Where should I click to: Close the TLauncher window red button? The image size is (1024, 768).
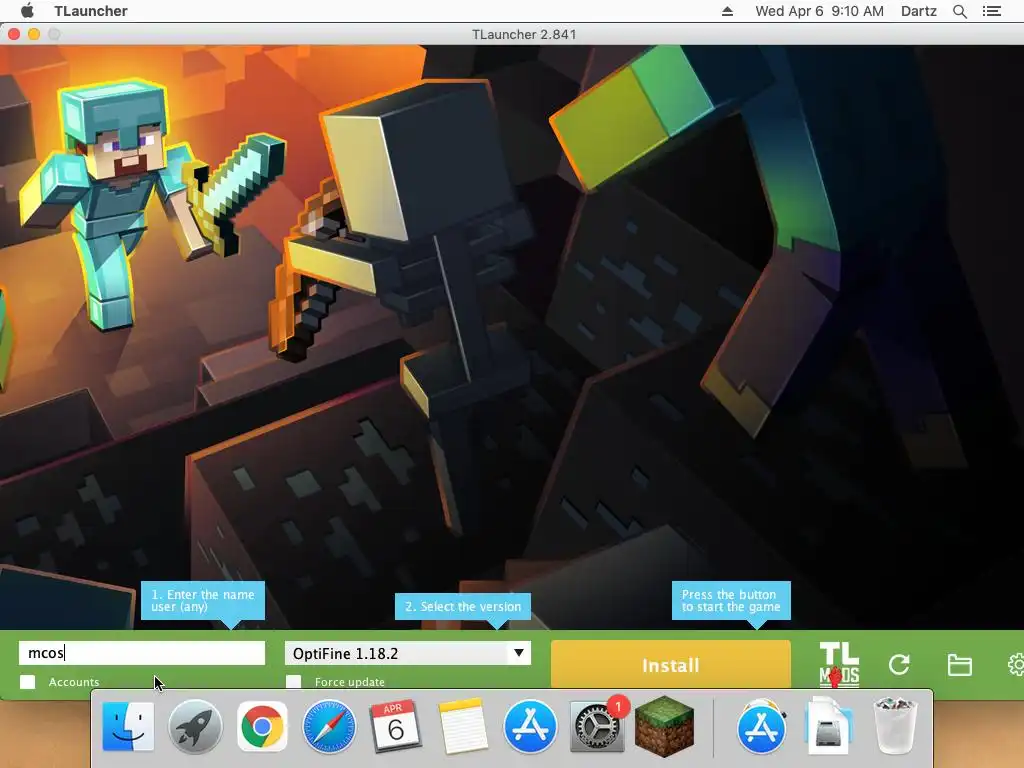click(14, 34)
